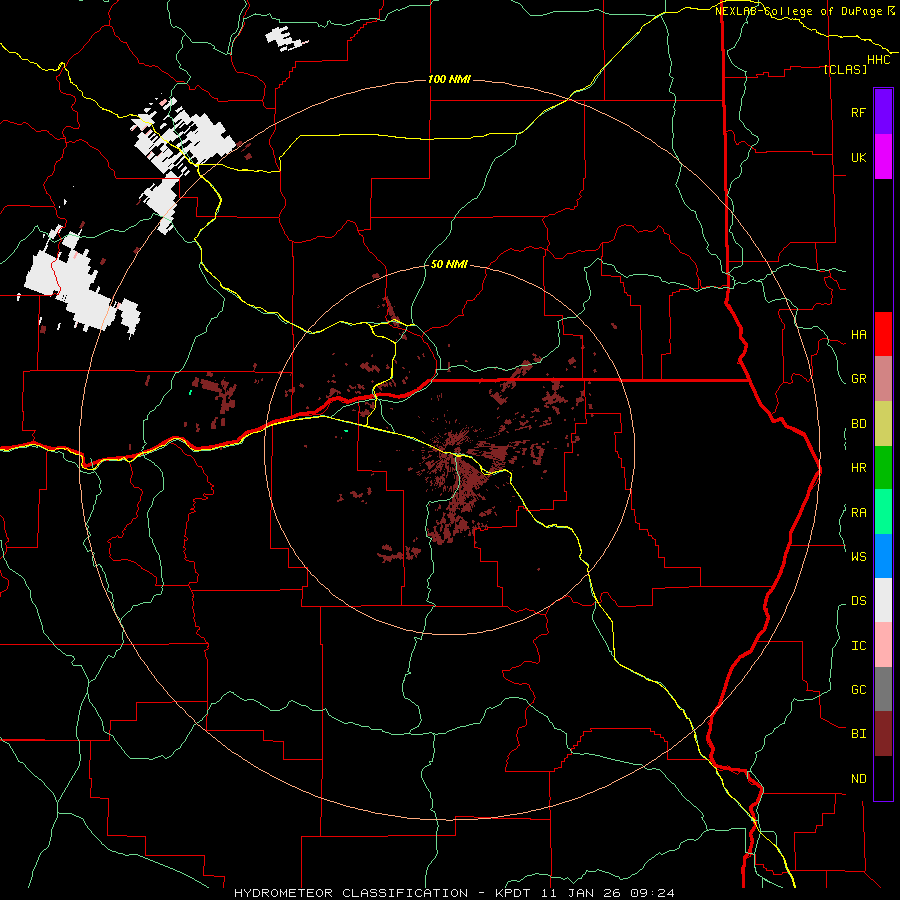Click the BD legend label
The height and width of the screenshot is (900, 900).
point(858,424)
